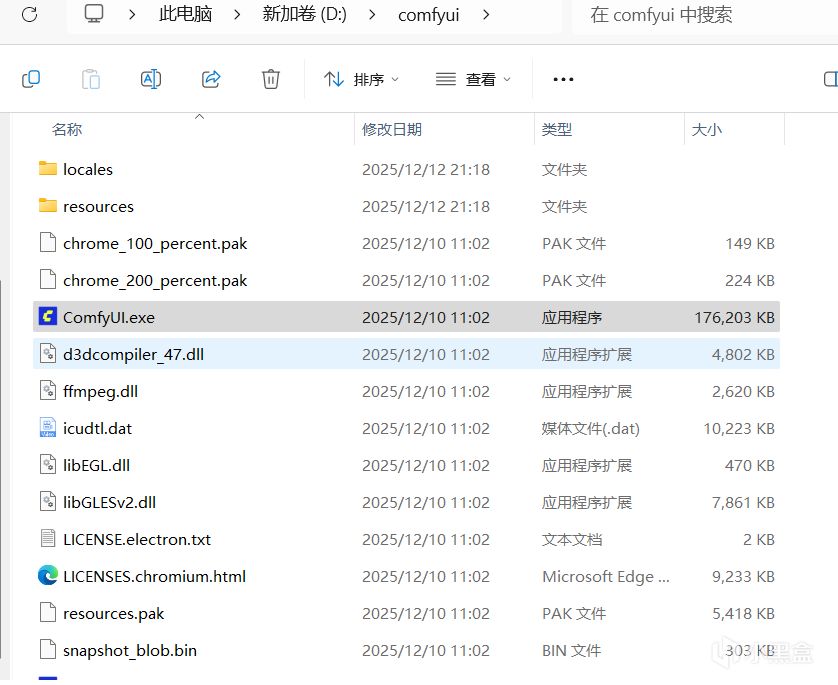Click the 在 comfyui 中搜索 search box
838x685 pixels.
tap(705, 15)
